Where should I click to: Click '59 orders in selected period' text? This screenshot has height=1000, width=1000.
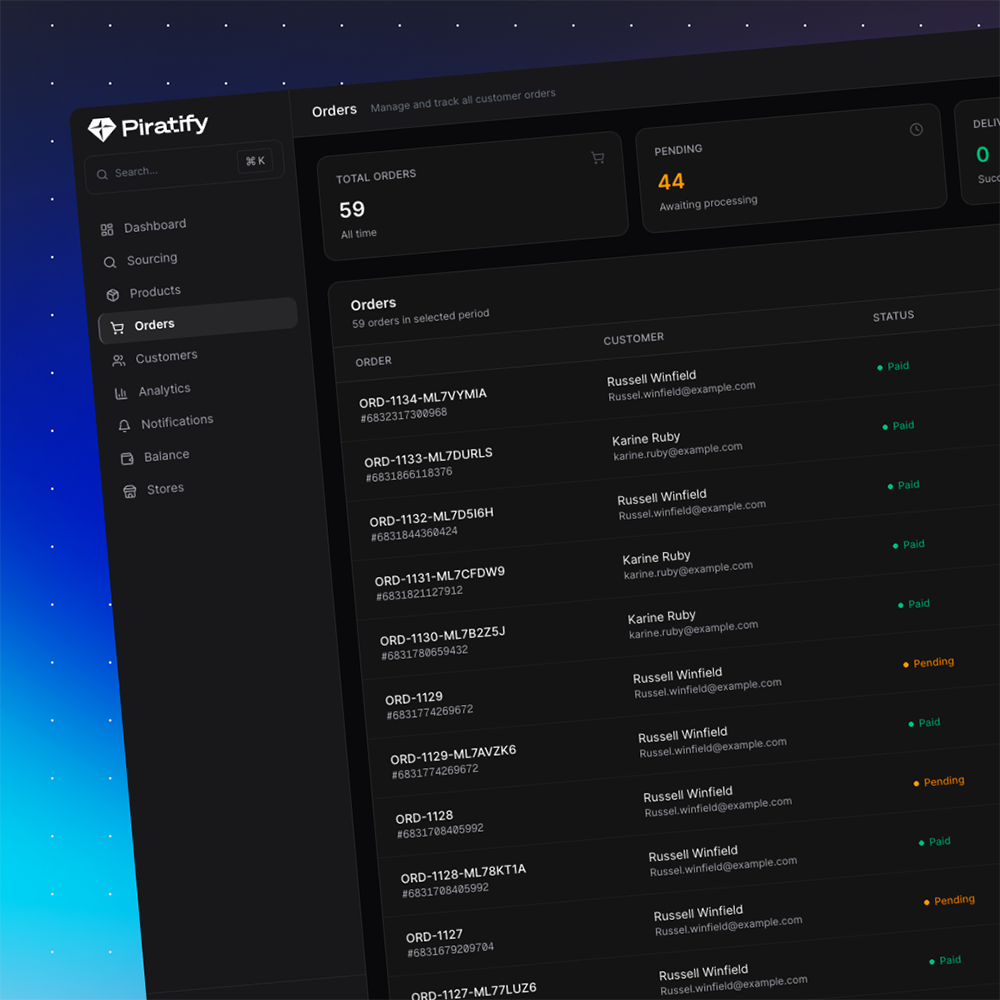(x=421, y=318)
